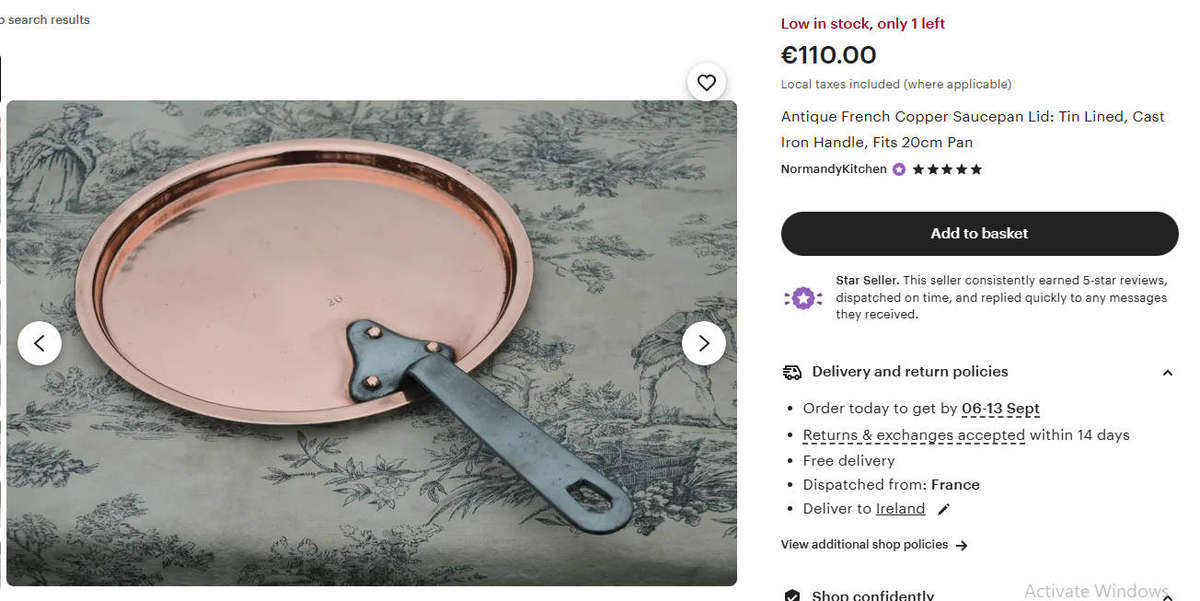Favorite this listing with the heart icon
Image resolution: width=1200 pixels, height=601 pixels.
706,82
